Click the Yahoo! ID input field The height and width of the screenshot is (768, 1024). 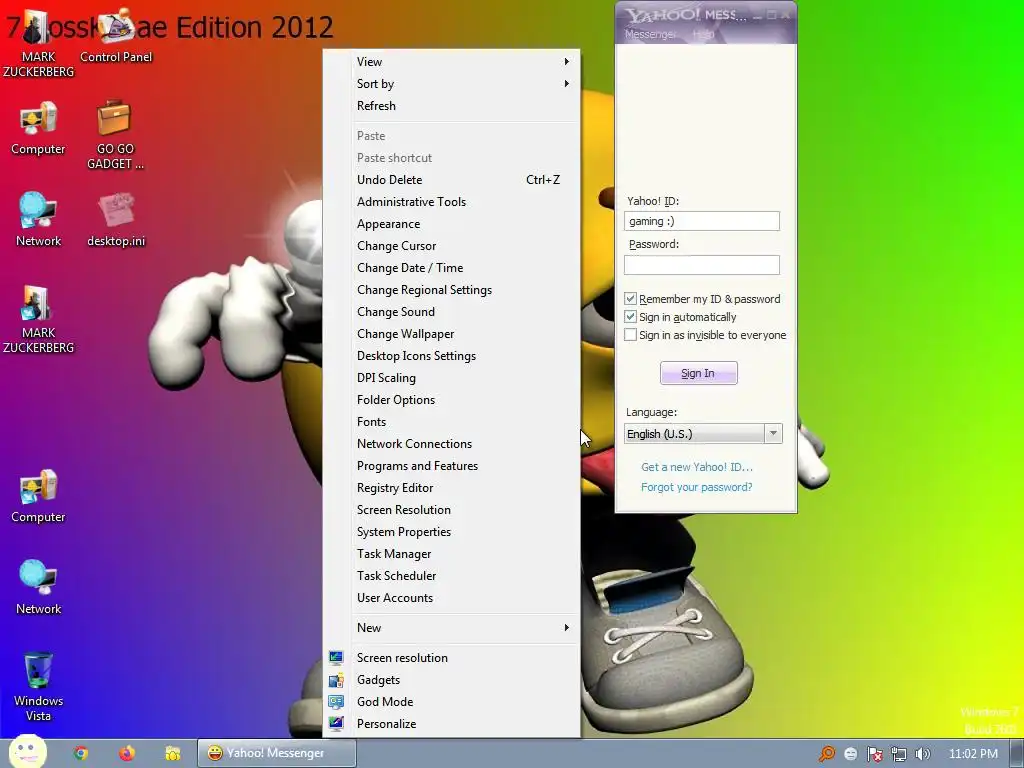(701, 221)
